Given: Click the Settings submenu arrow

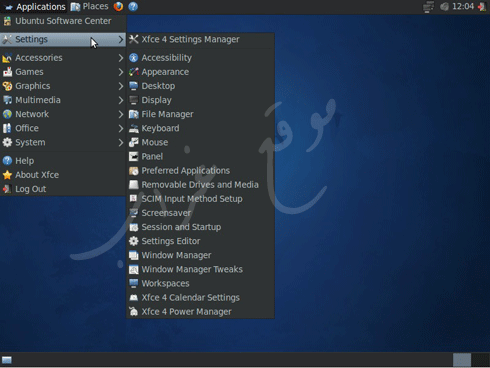Looking at the screenshot, I should (121, 40).
